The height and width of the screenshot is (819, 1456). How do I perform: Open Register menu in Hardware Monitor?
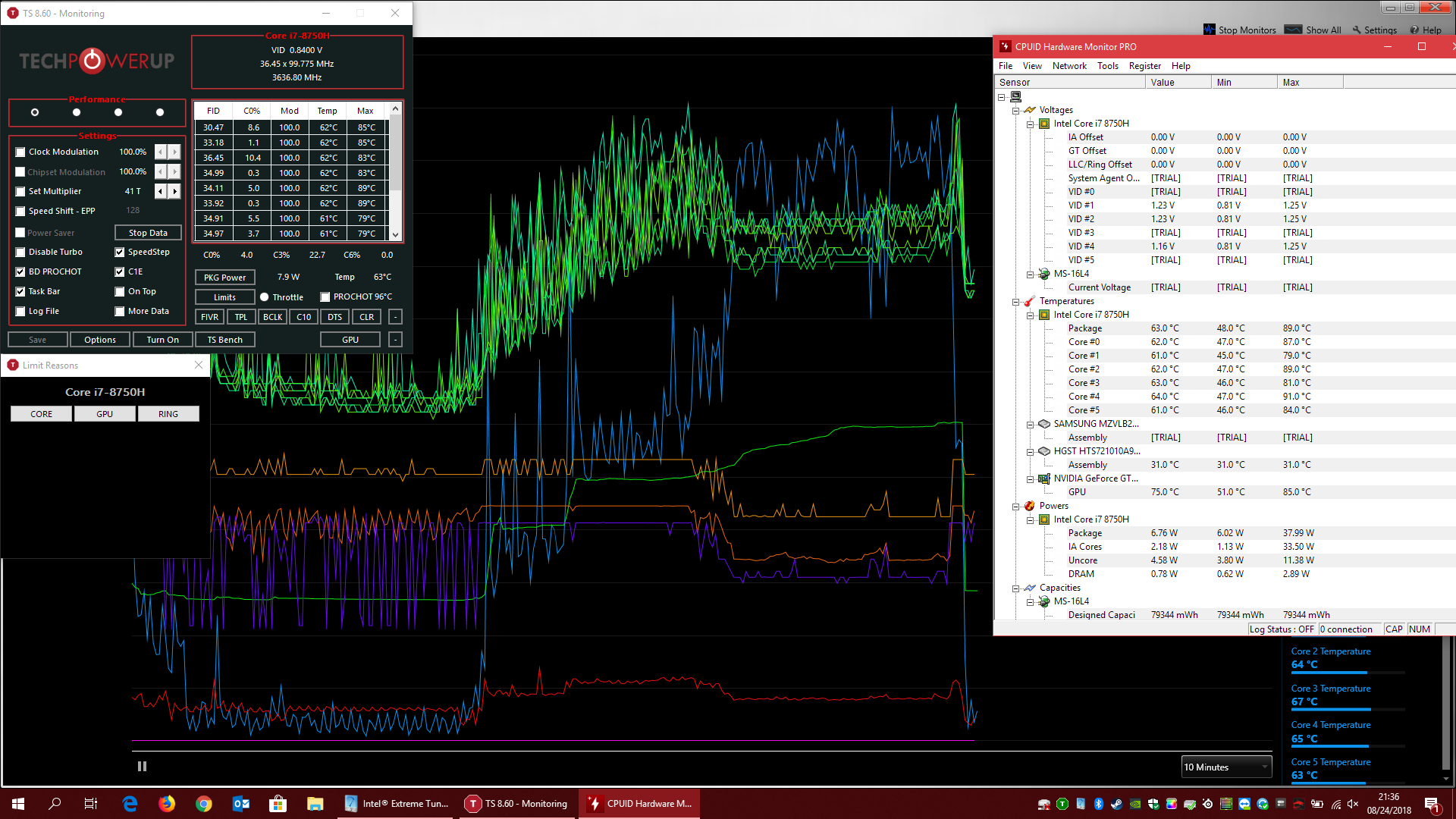(x=1144, y=66)
